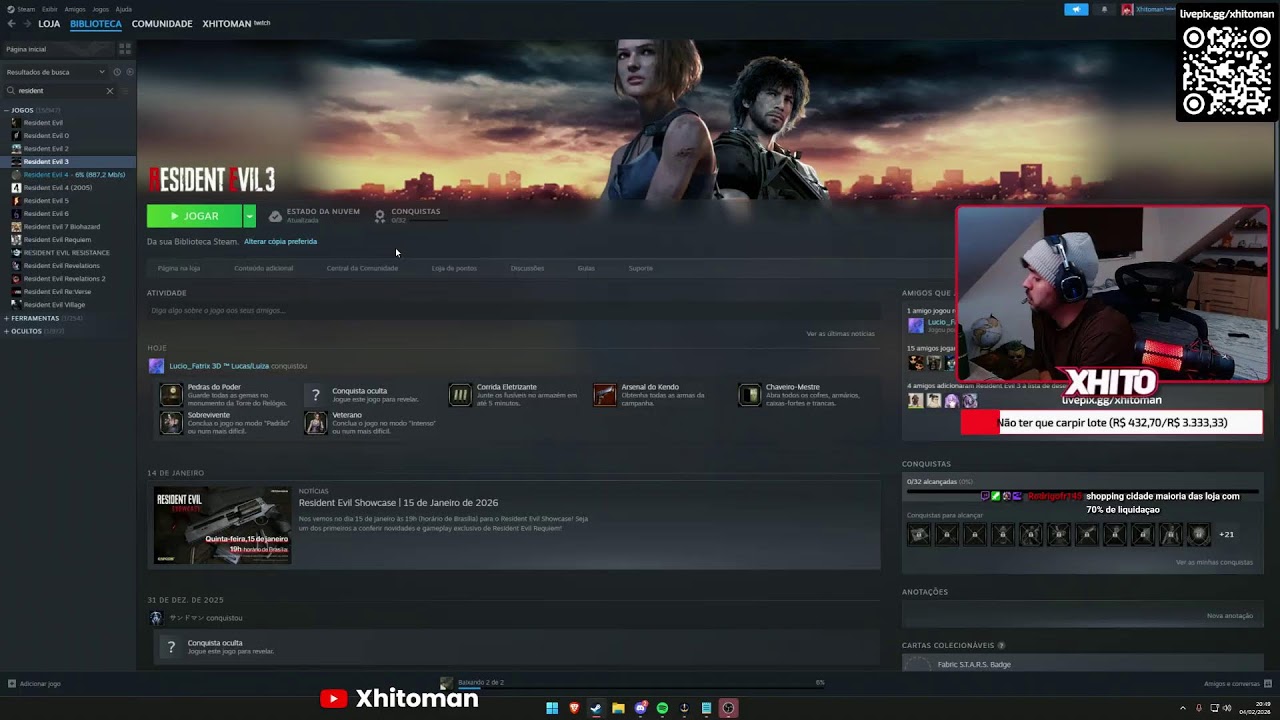Open Brave browser from the taskbar
The height and width of the screenshot is (720, 1280).
[574, 708]
